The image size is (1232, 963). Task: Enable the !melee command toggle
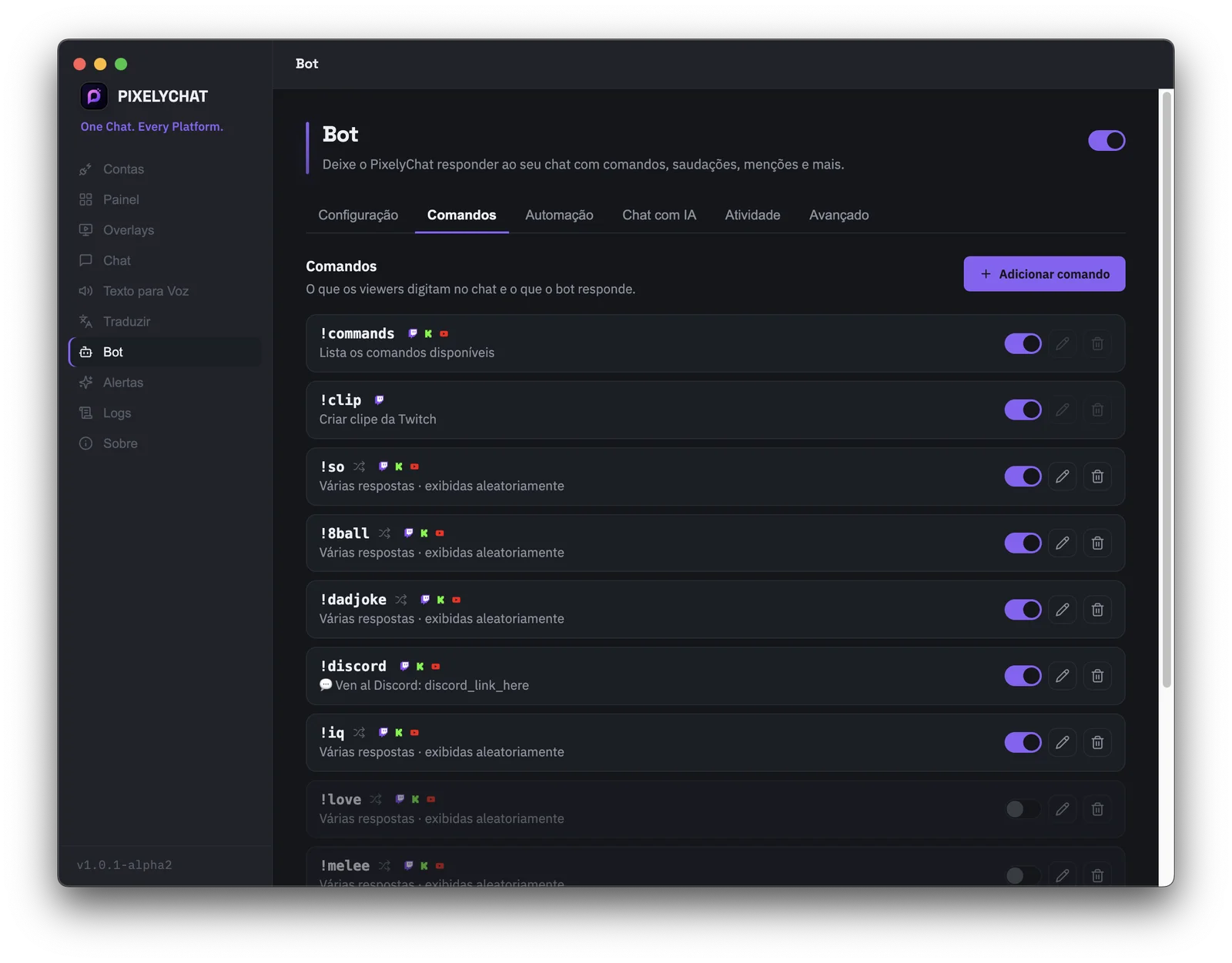click(x=1023, y=875)
